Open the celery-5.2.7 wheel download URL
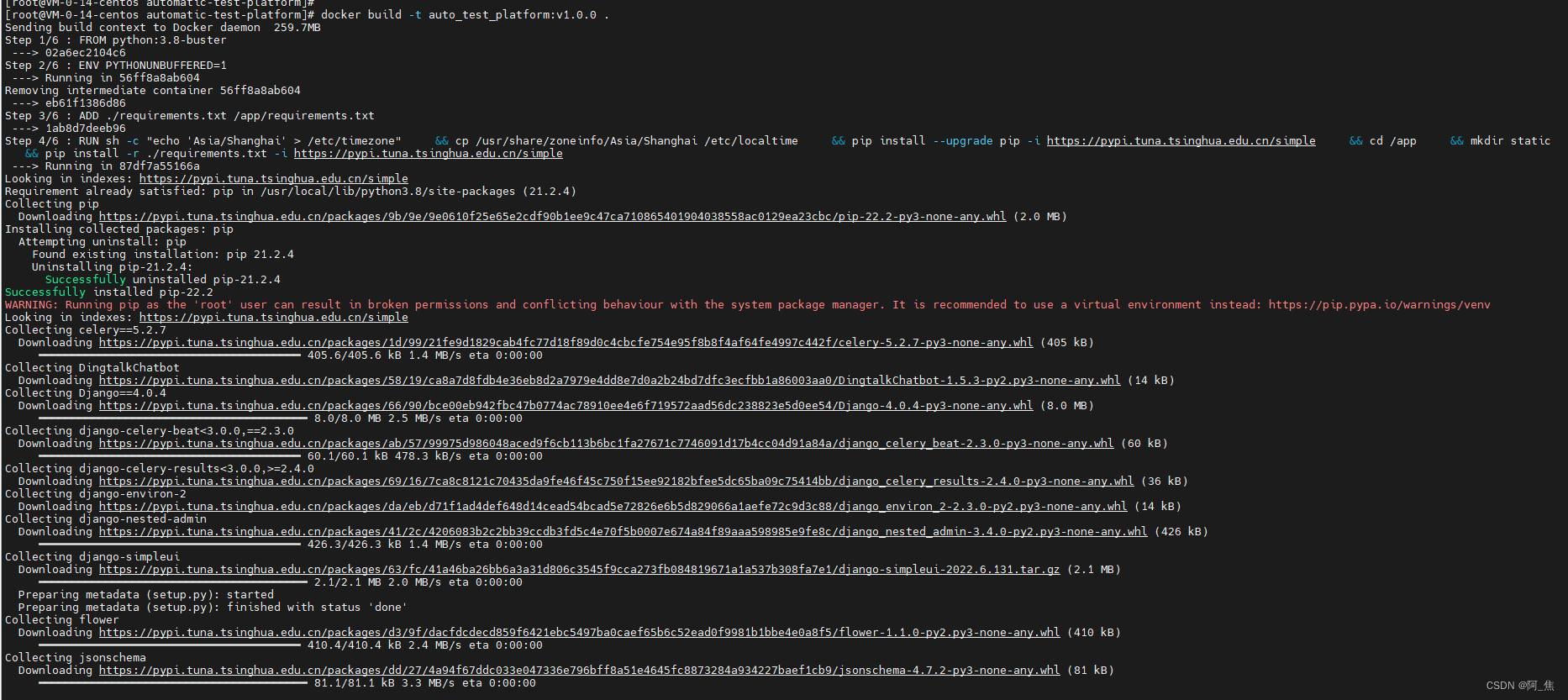 (x=566, y=343)
